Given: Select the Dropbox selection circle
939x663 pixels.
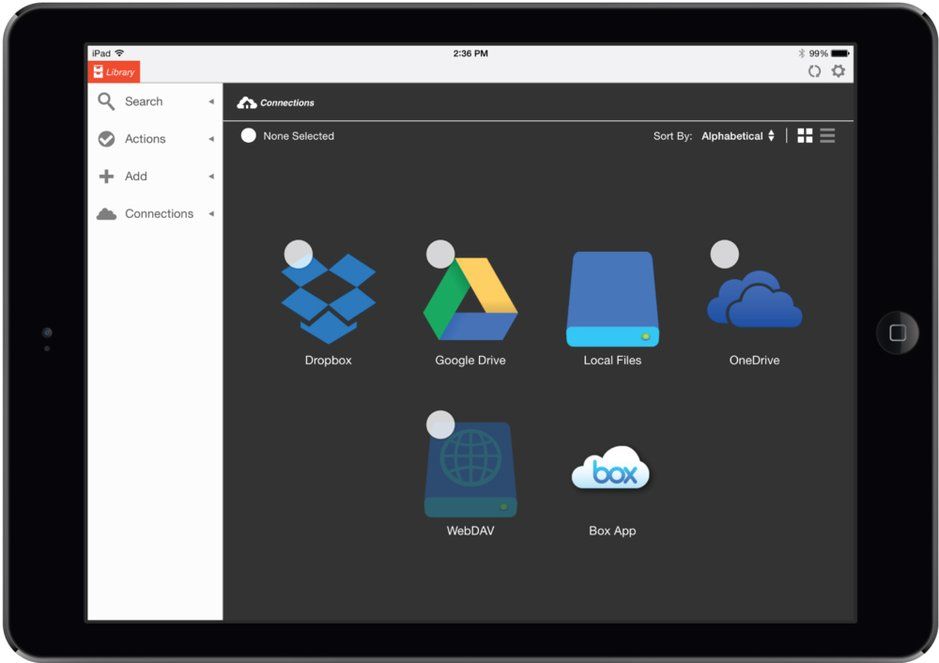Looking at the screenshot, I should click(298, 254).
